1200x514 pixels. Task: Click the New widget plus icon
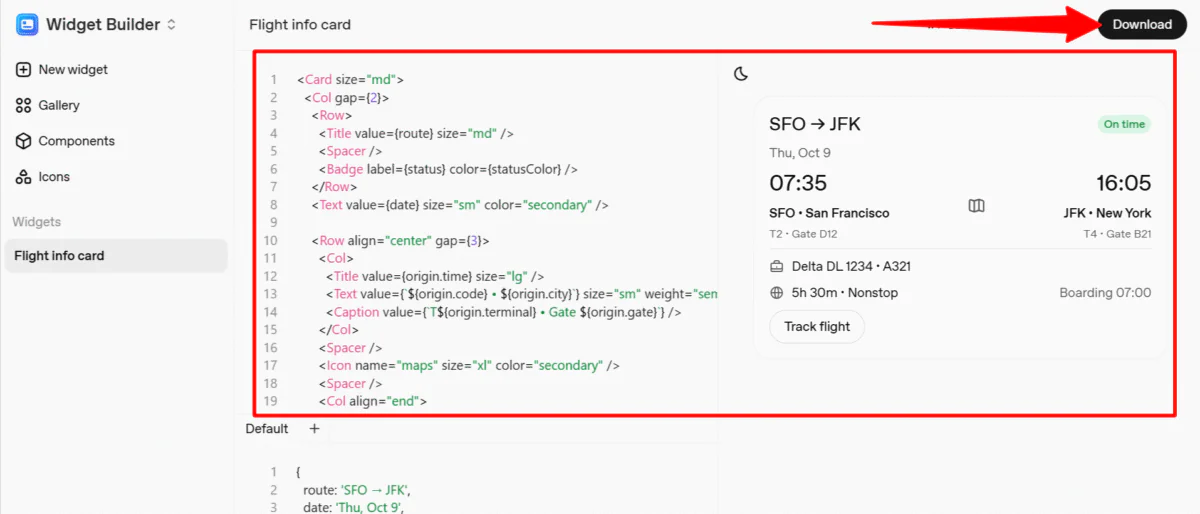coord(23,70)
